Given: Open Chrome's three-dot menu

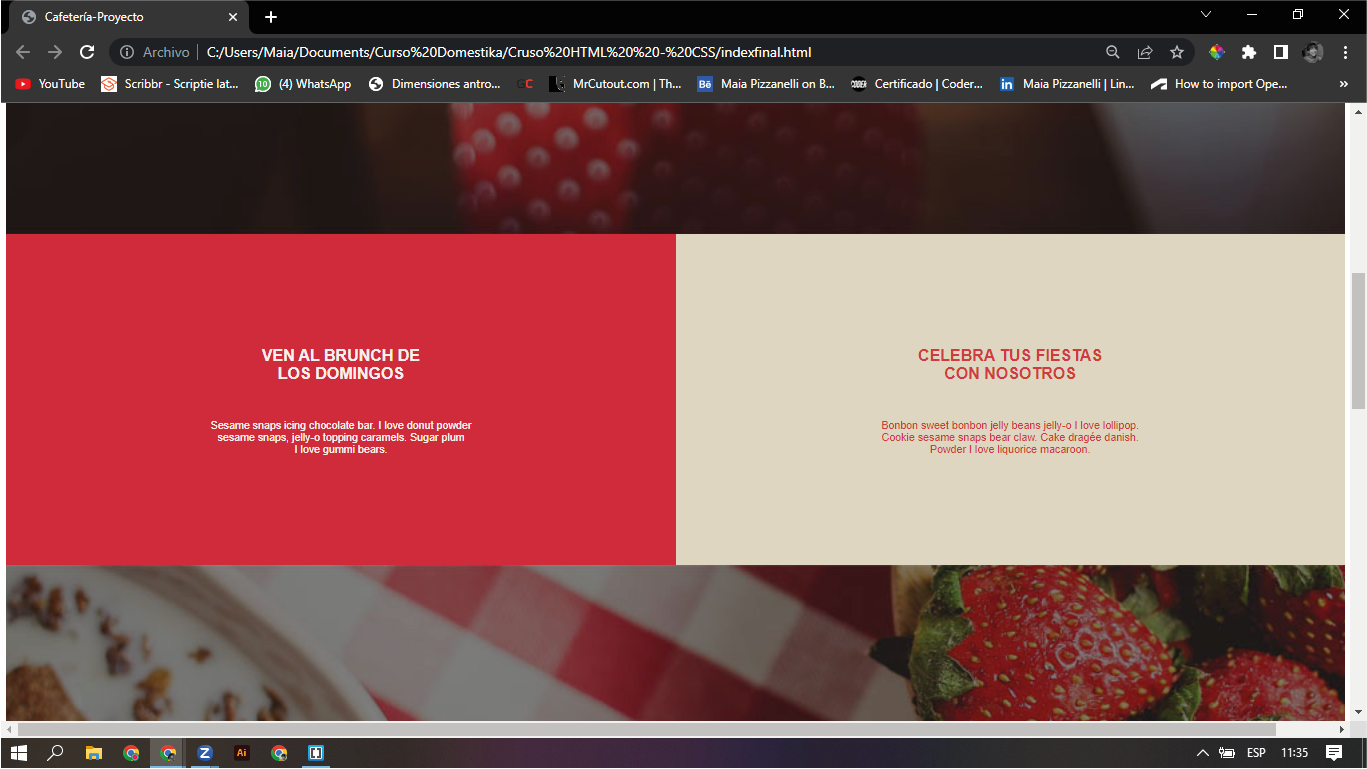Looking at the screenshot, I should click(x=1345, y=52).
